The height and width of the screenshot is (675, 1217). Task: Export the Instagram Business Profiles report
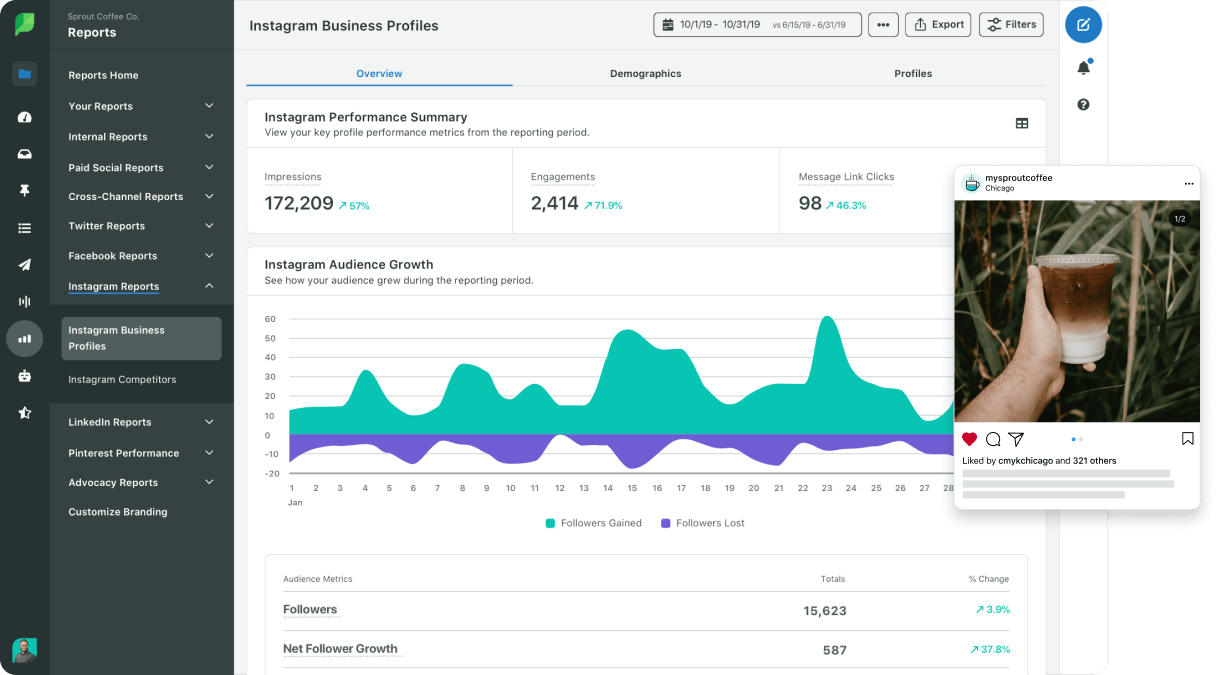coord(937,24)
